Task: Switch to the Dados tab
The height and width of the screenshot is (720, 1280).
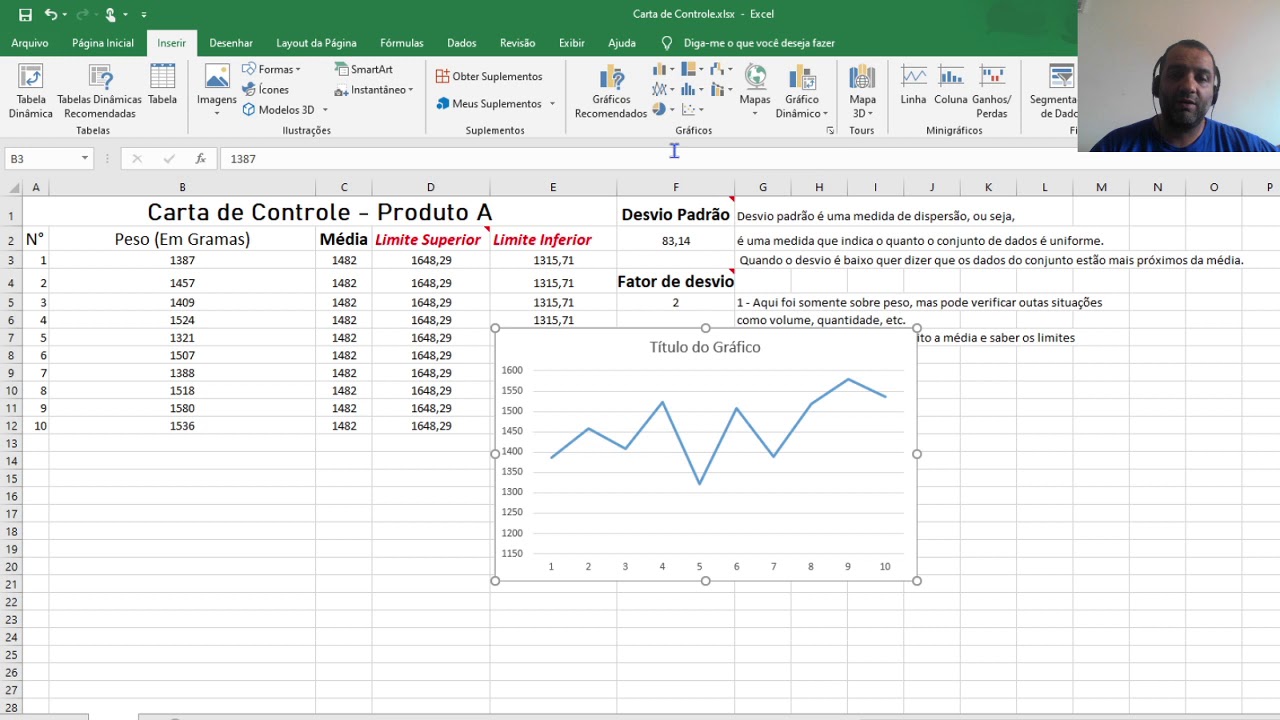Action: click(462, 43)
